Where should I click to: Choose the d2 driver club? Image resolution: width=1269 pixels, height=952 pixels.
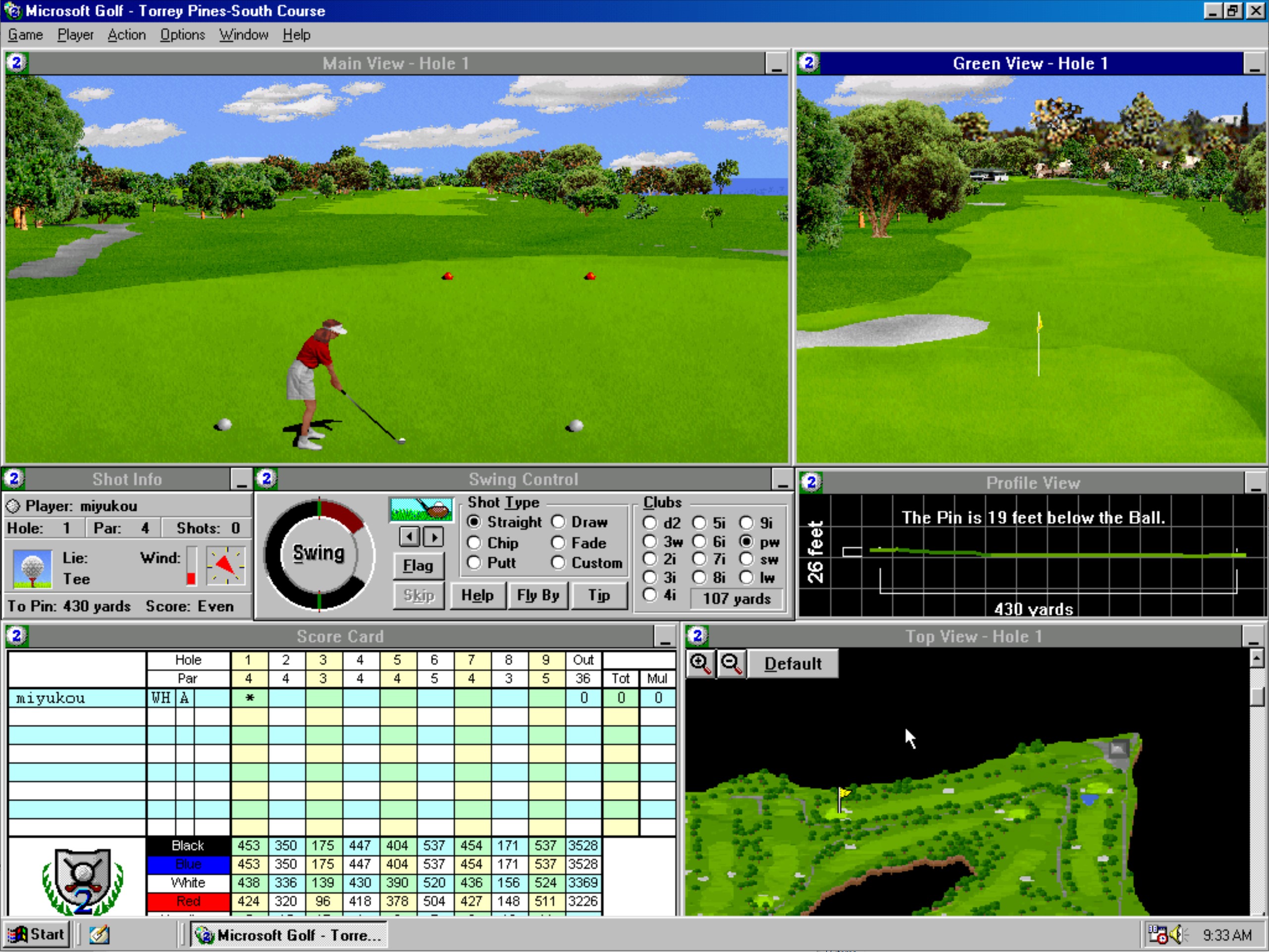click(662, 523)
